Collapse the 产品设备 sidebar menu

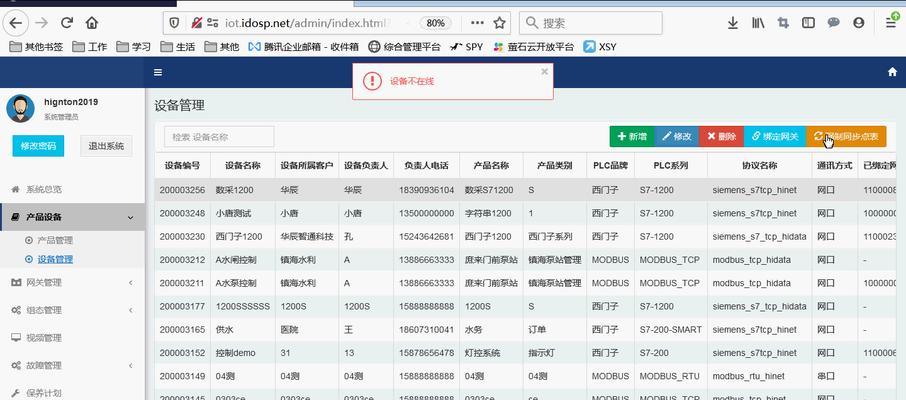pos(72,217)
